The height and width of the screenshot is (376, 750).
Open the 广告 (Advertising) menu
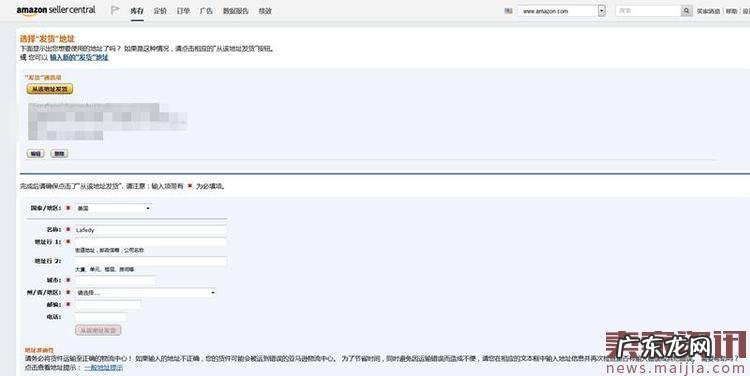pos(206,11)
